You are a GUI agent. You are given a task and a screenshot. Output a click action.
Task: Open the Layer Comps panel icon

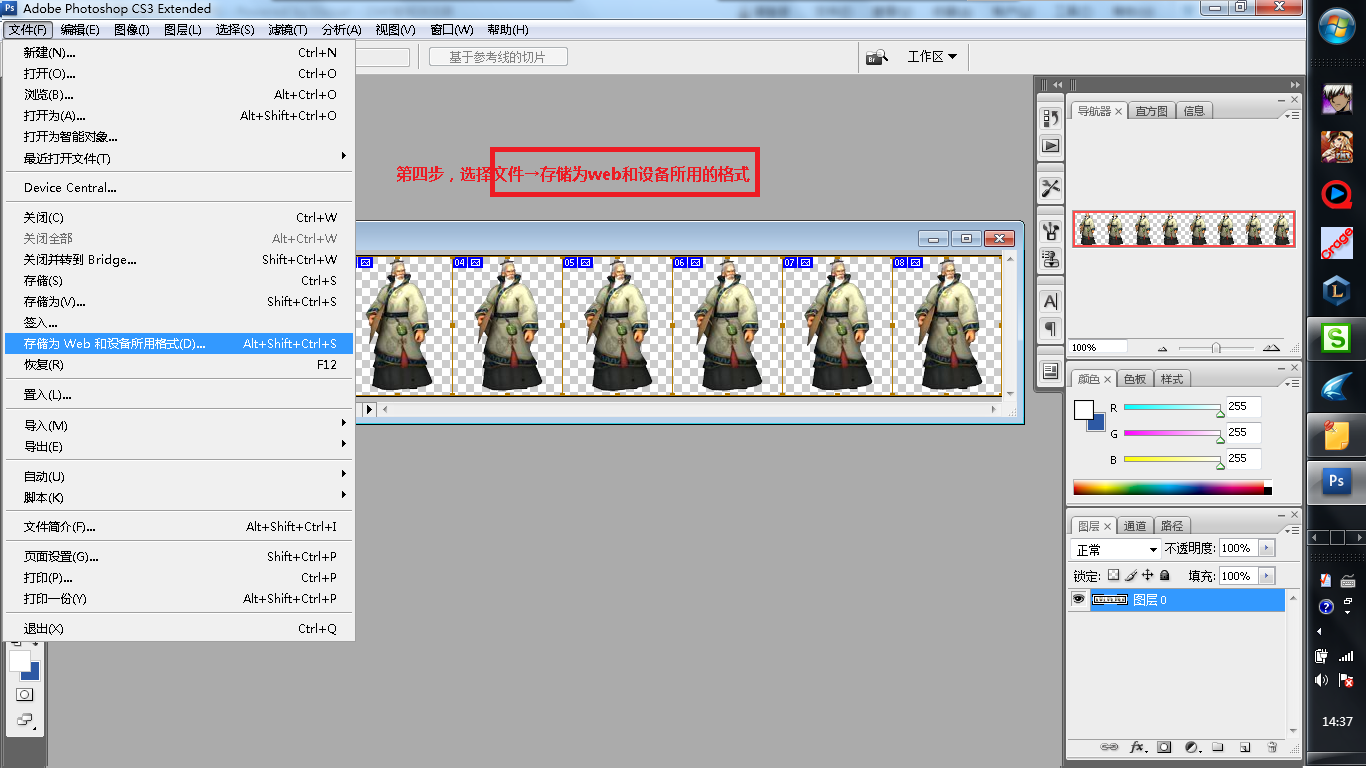[x=1051, y=370]
